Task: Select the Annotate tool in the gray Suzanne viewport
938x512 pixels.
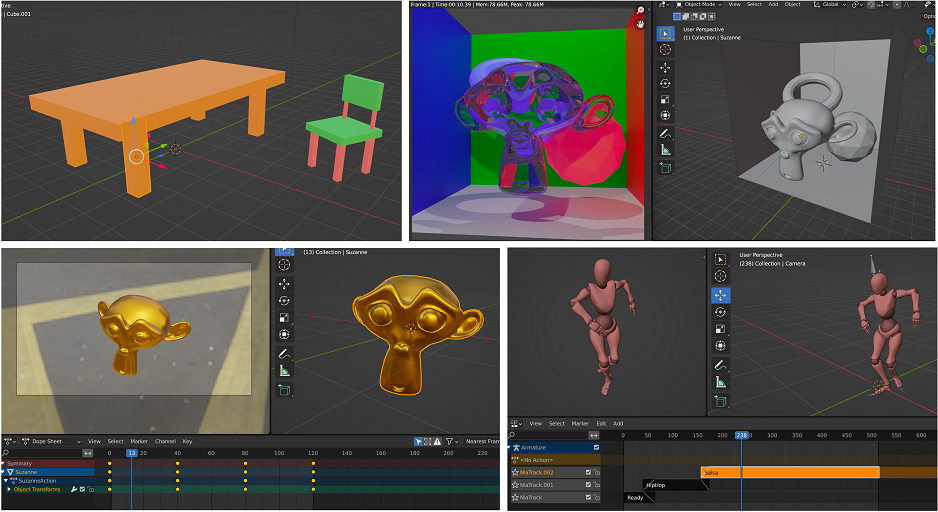Action: (x=665, y=133)
